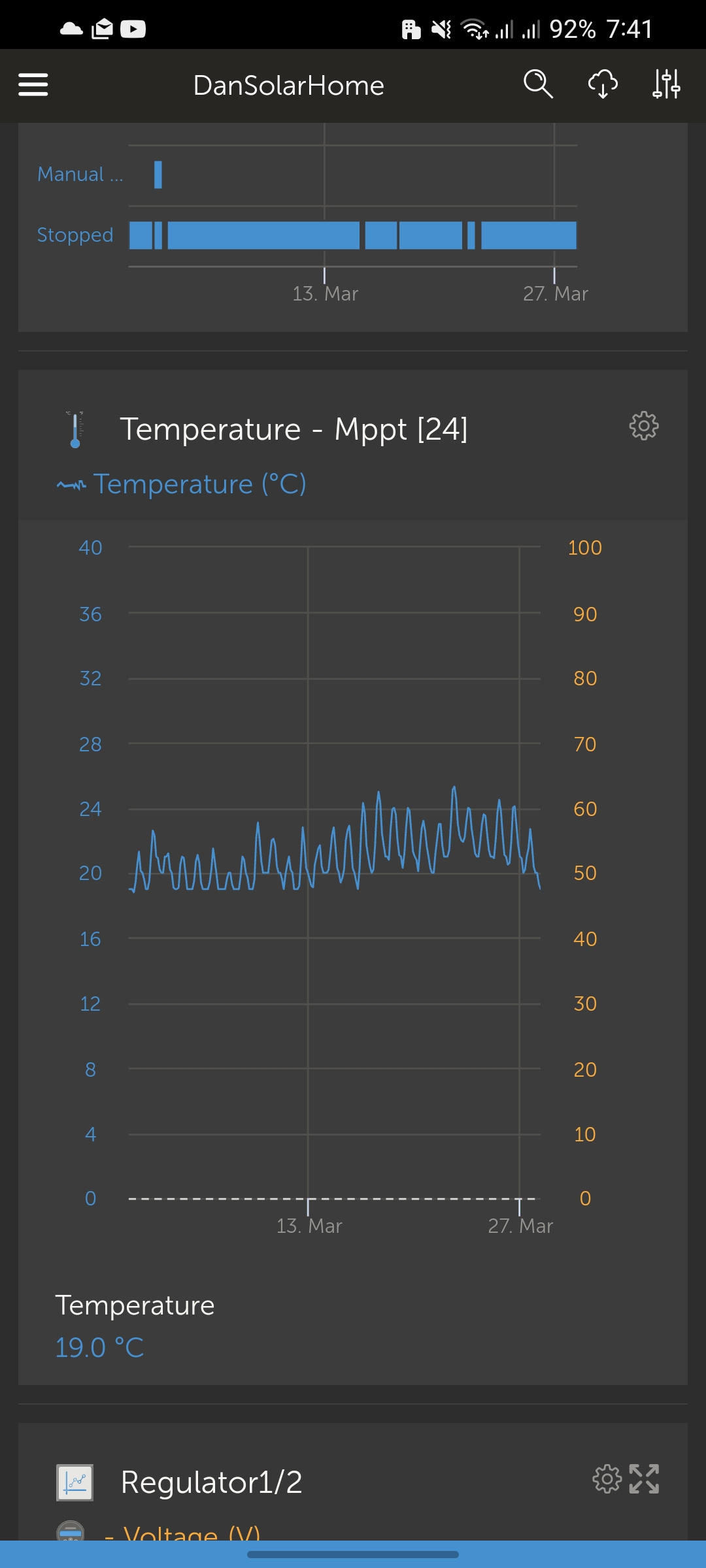This screenshot has width=706, height=1568.
Task: Expand Regulator1/2 widget to fullscreen
Action: pos(645,1479)
